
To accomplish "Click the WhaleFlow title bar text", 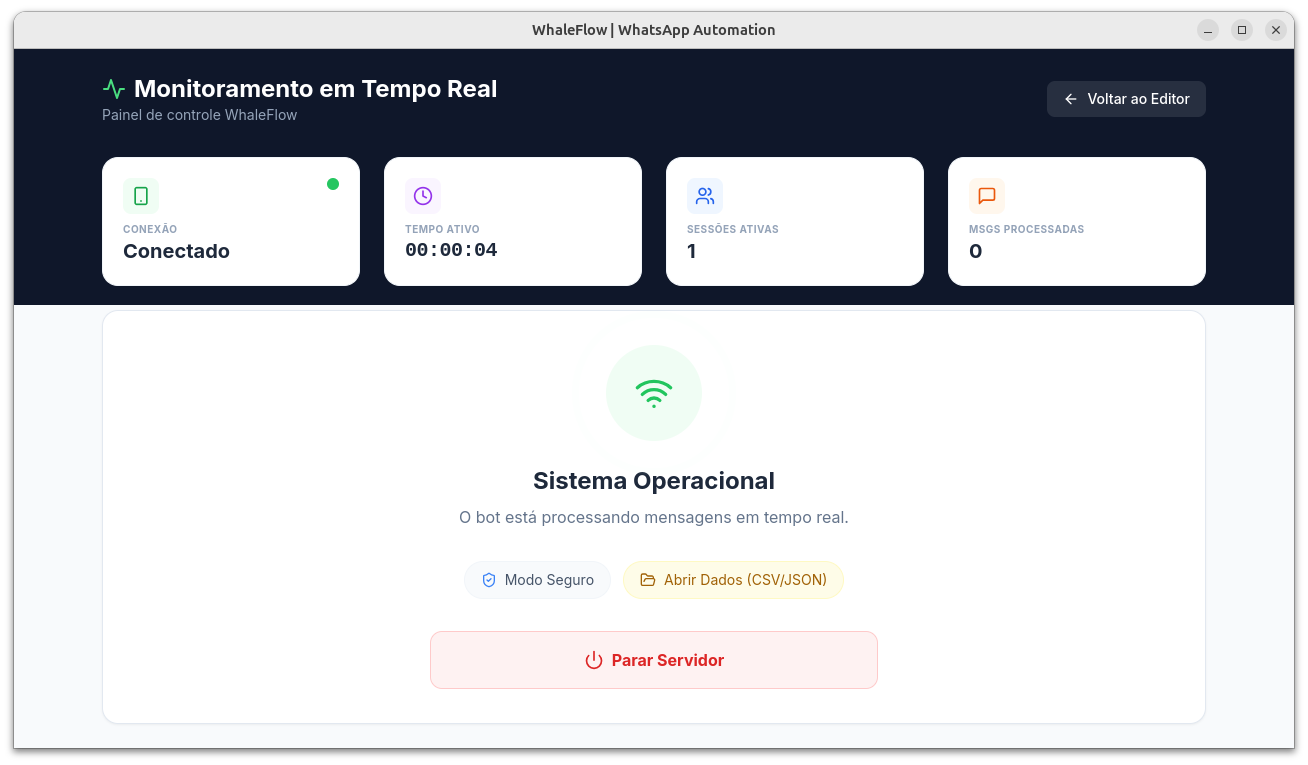I will [654, 29].
